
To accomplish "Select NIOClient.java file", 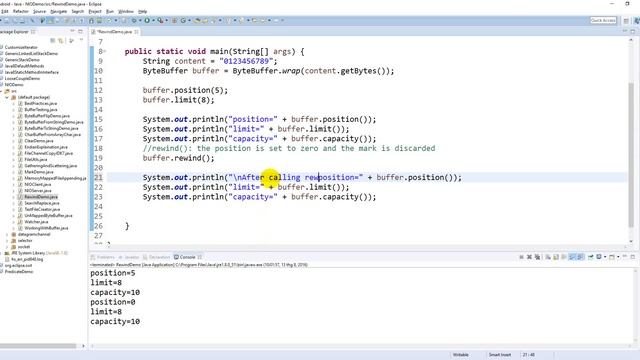I will click(38, 184).
